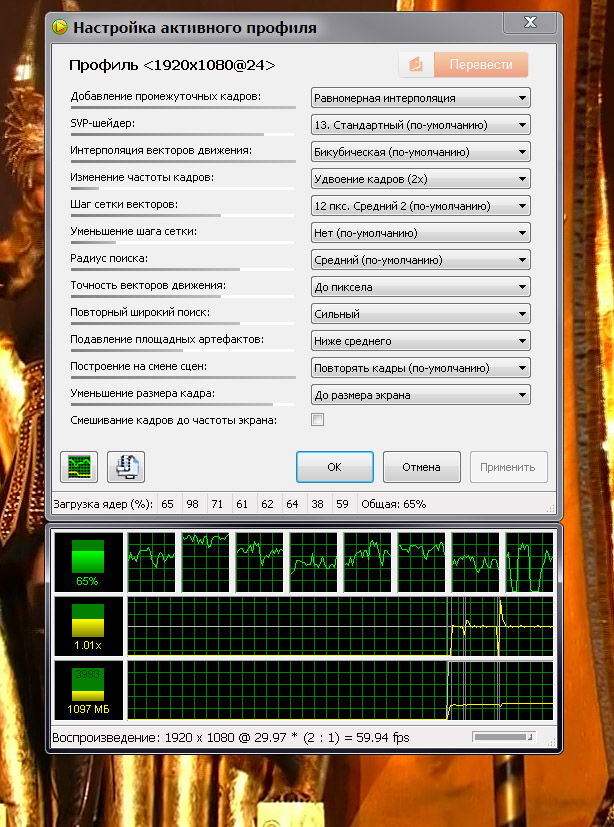The height and width of the screenshot is (827, 614).
Task: Click the 65% CPU load indicator
Action: (88, 561)
